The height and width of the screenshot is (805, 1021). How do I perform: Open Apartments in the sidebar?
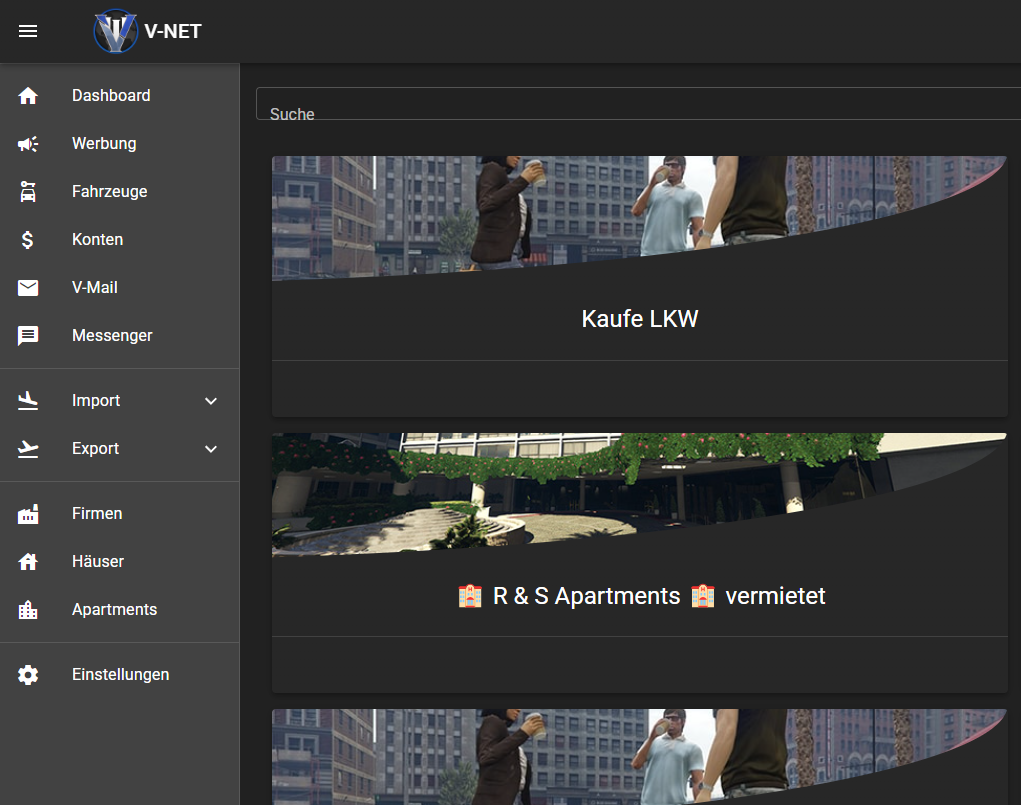pyautogui.click(x=120, y=610)
